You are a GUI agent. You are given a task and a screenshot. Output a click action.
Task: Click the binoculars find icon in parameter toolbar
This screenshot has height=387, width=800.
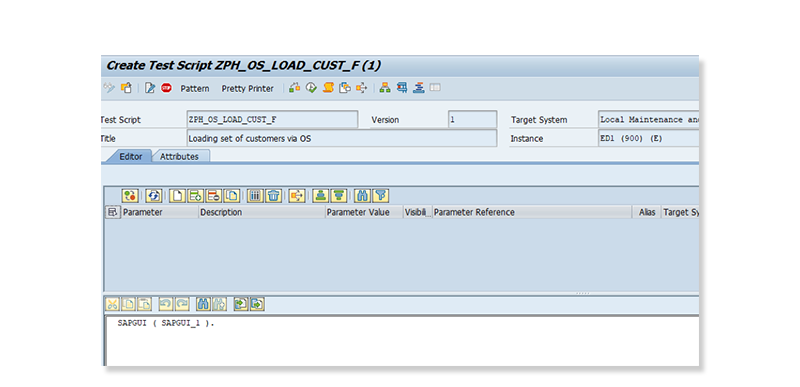click(x=362, y=195)
